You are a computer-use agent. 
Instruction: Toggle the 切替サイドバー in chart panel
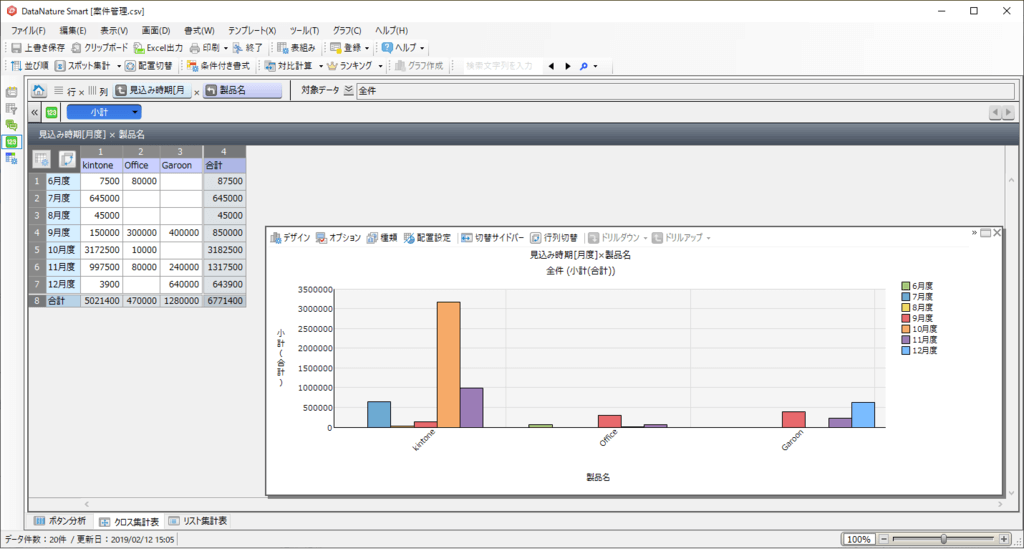(492, 238)
